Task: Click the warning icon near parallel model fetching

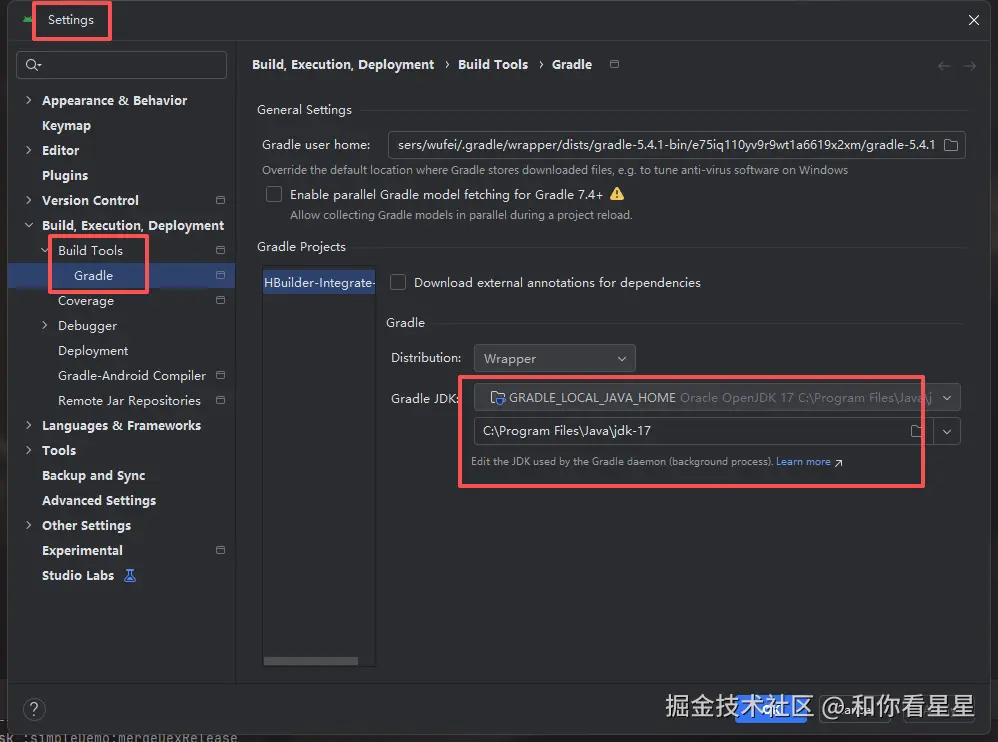Action: 617,194
